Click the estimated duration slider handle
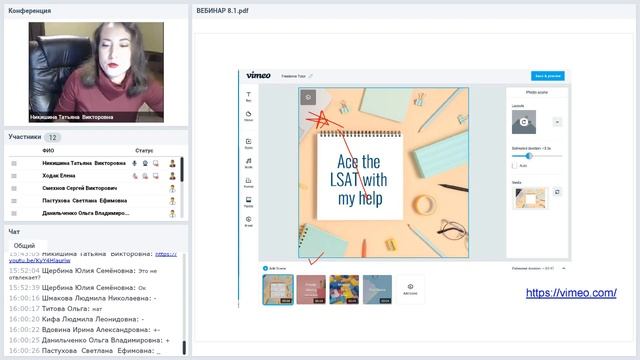 (x=529, y=156)
